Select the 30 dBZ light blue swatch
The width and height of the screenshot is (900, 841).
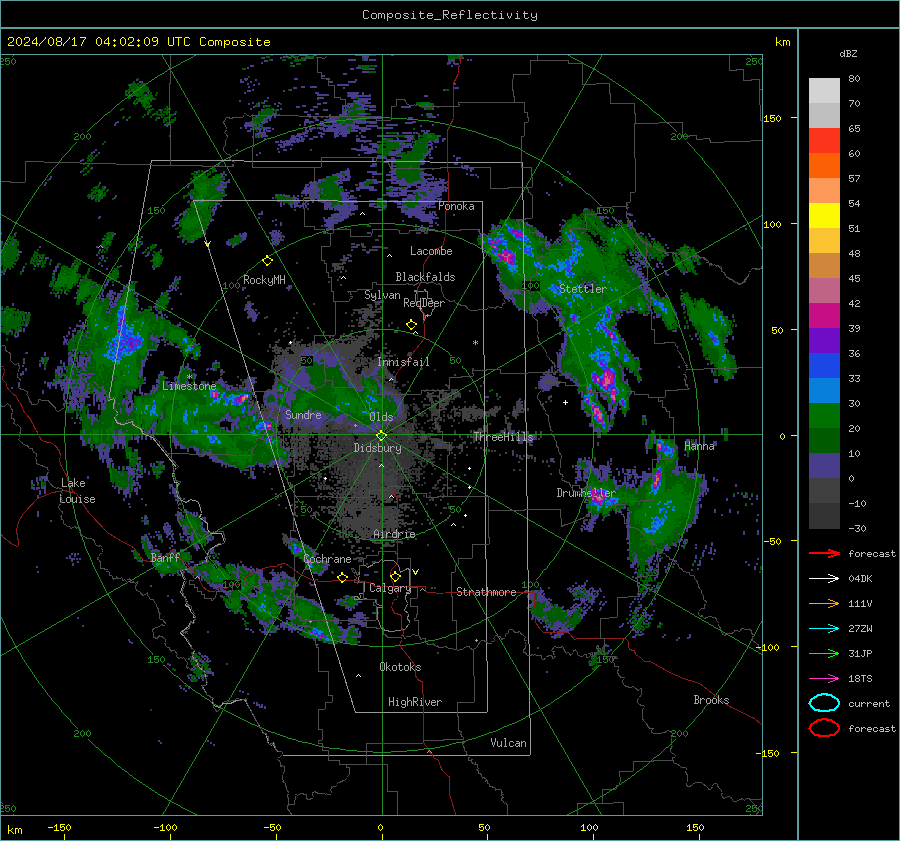824,390
